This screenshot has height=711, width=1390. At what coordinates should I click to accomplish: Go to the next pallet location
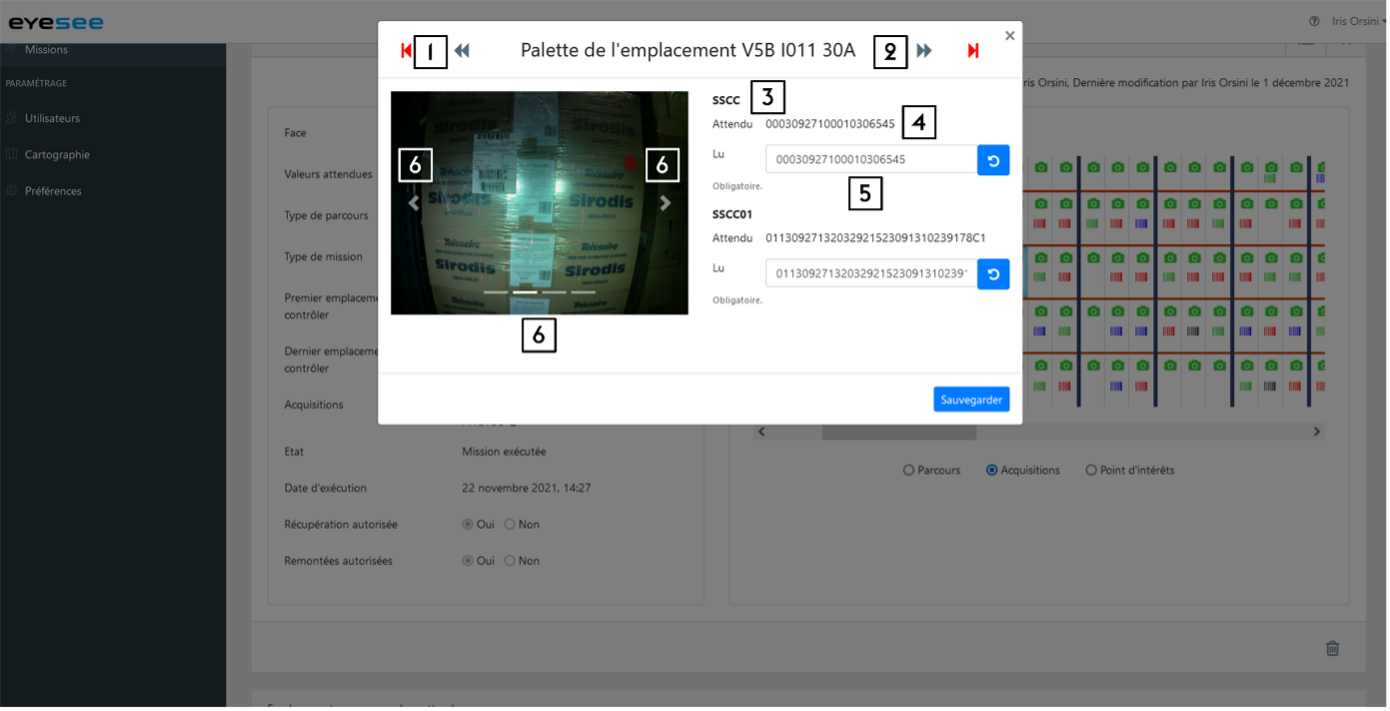pos(924,50)
